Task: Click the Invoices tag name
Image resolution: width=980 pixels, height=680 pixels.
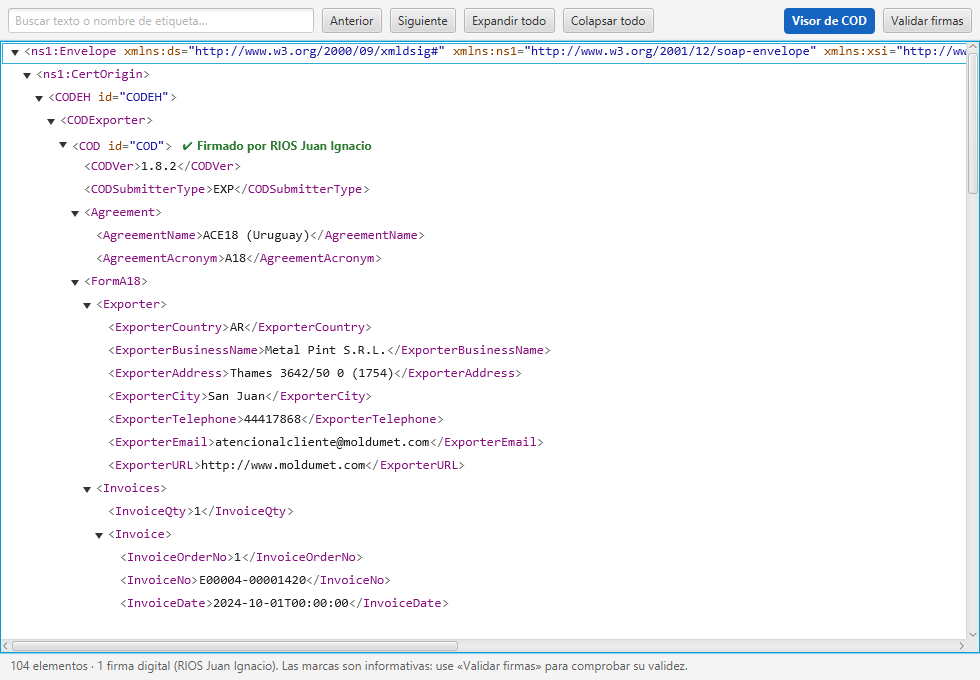Action: [x=131, y=488]
